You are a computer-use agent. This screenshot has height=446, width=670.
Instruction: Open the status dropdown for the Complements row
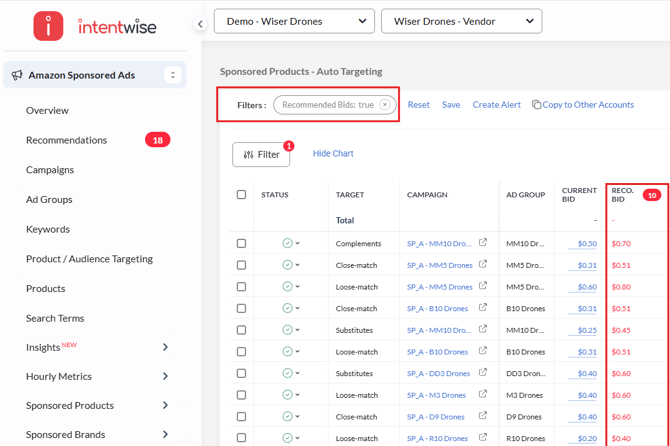click(297, 244)
